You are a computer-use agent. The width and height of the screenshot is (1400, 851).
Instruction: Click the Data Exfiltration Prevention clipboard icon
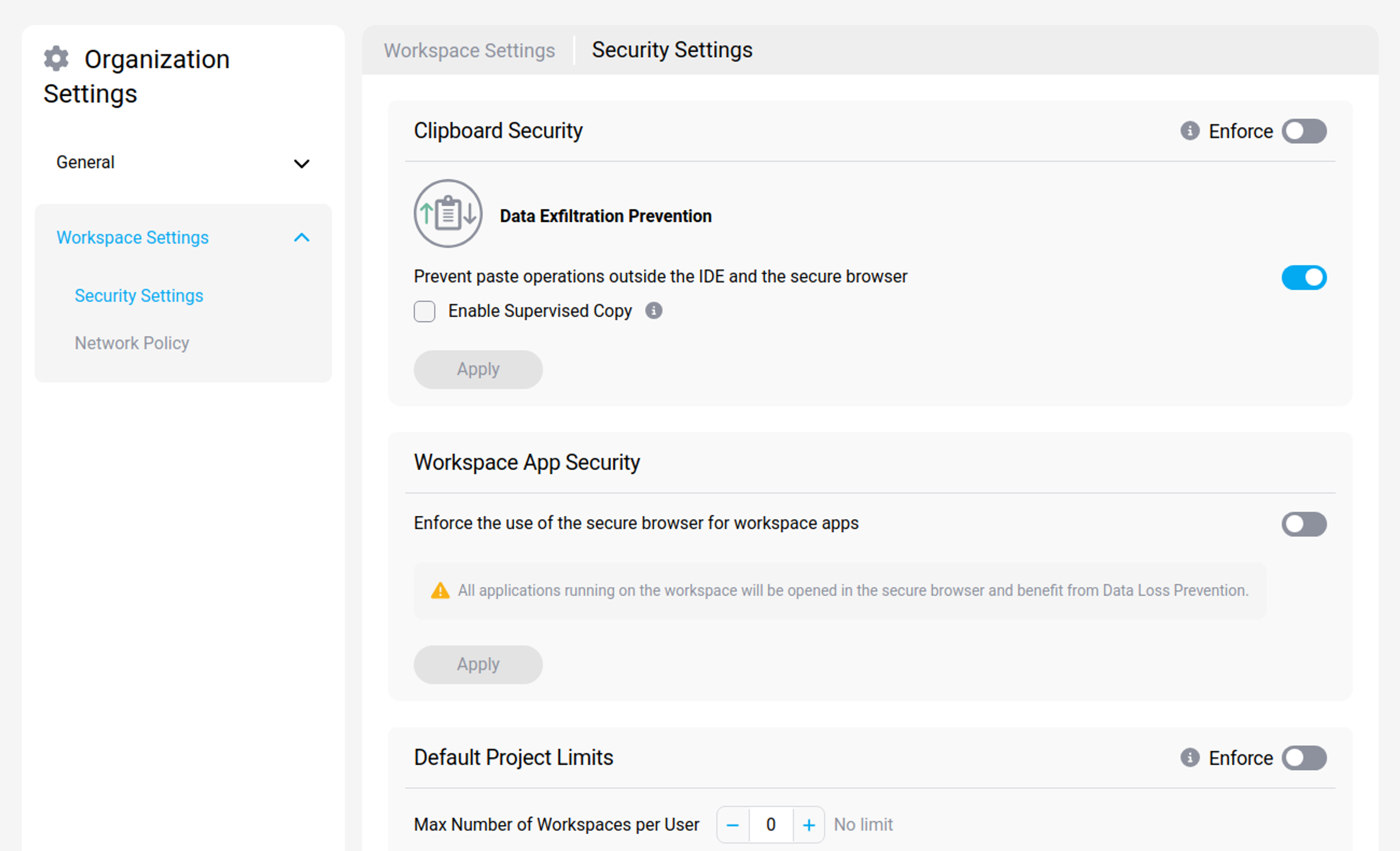point(448,213)
